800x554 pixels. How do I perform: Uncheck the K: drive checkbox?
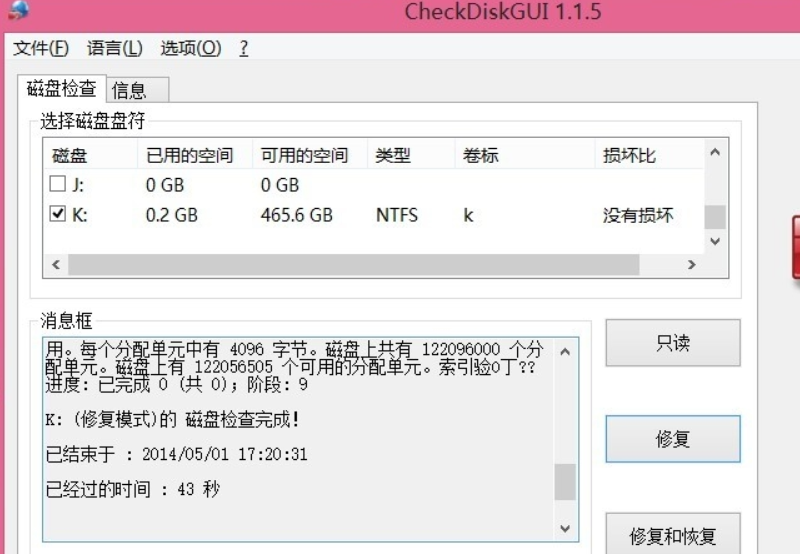pos(58,214)
